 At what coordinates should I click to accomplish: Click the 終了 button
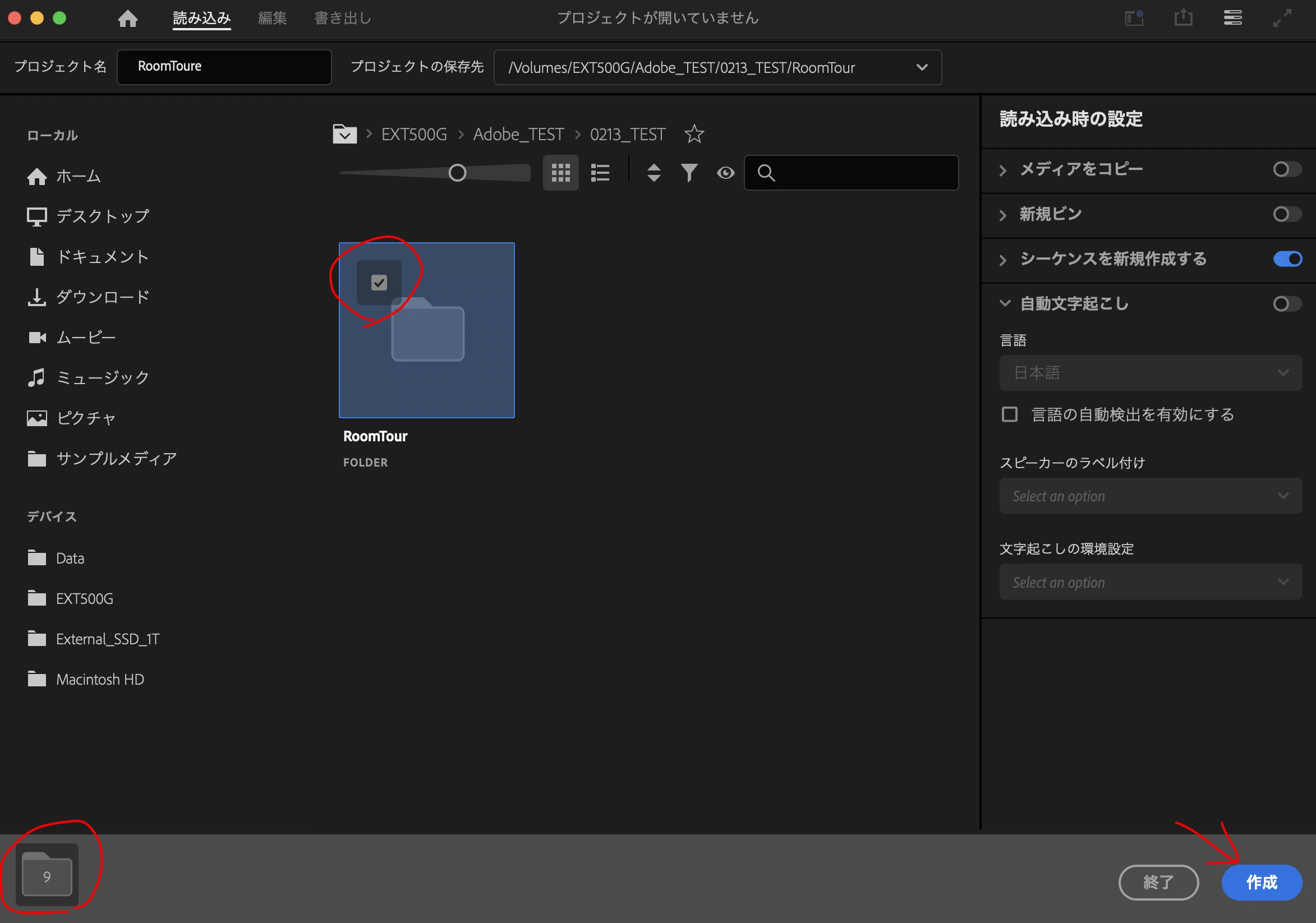(1158, 882)
